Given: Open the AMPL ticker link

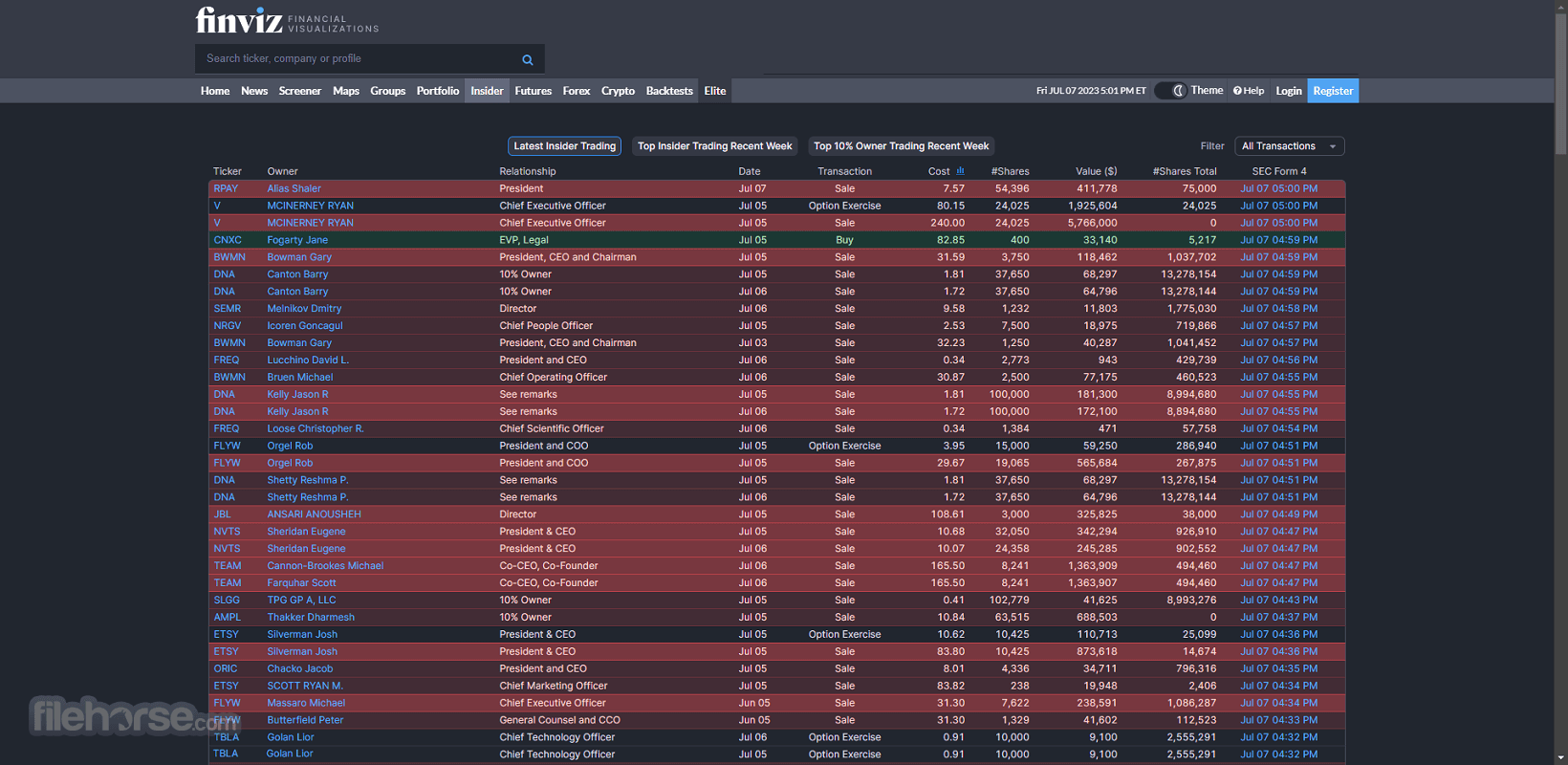Looking at the screenshot, I should pyautogui.click(x=228, y=618).
